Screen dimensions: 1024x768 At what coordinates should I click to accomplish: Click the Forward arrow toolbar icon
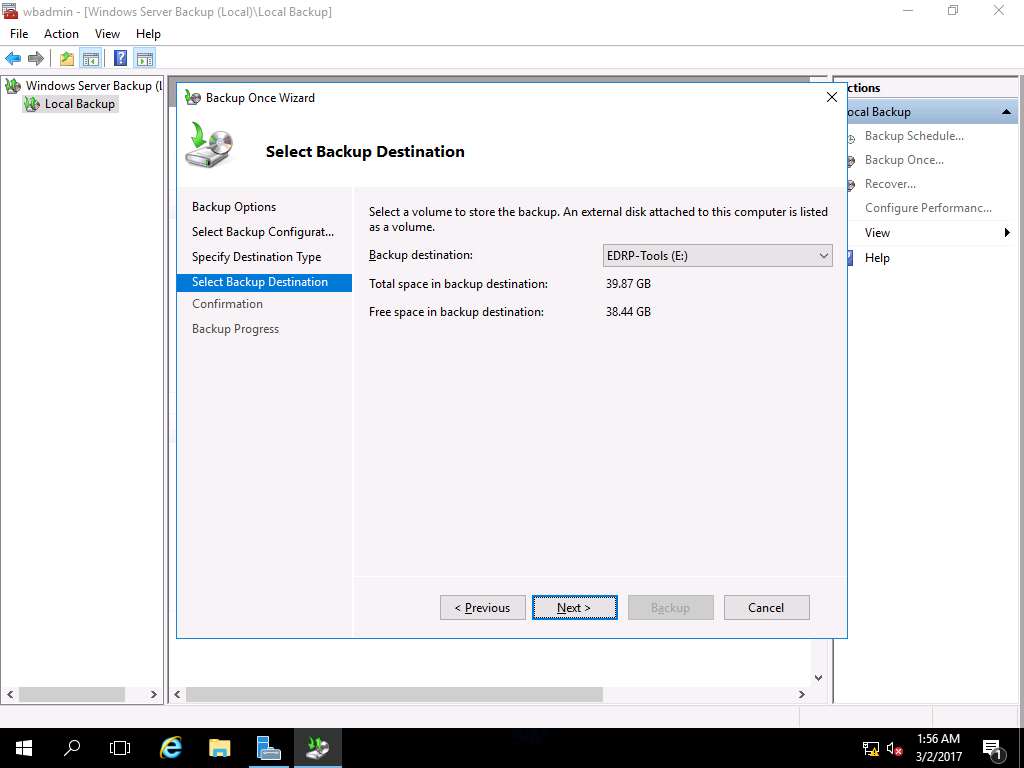[x=36, y=59]
